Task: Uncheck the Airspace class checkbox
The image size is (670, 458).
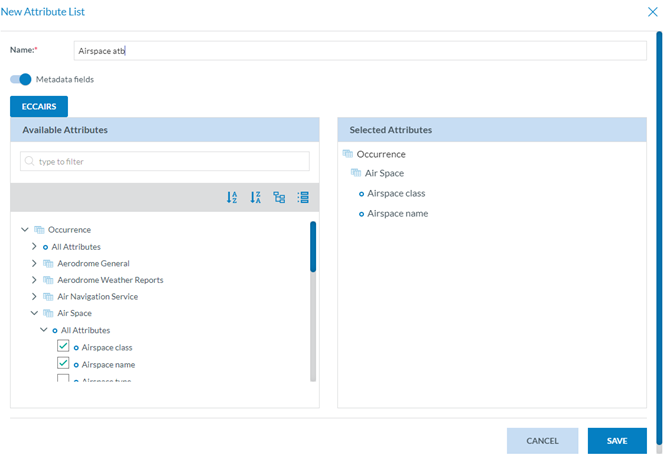Action: tap(63, 347)
